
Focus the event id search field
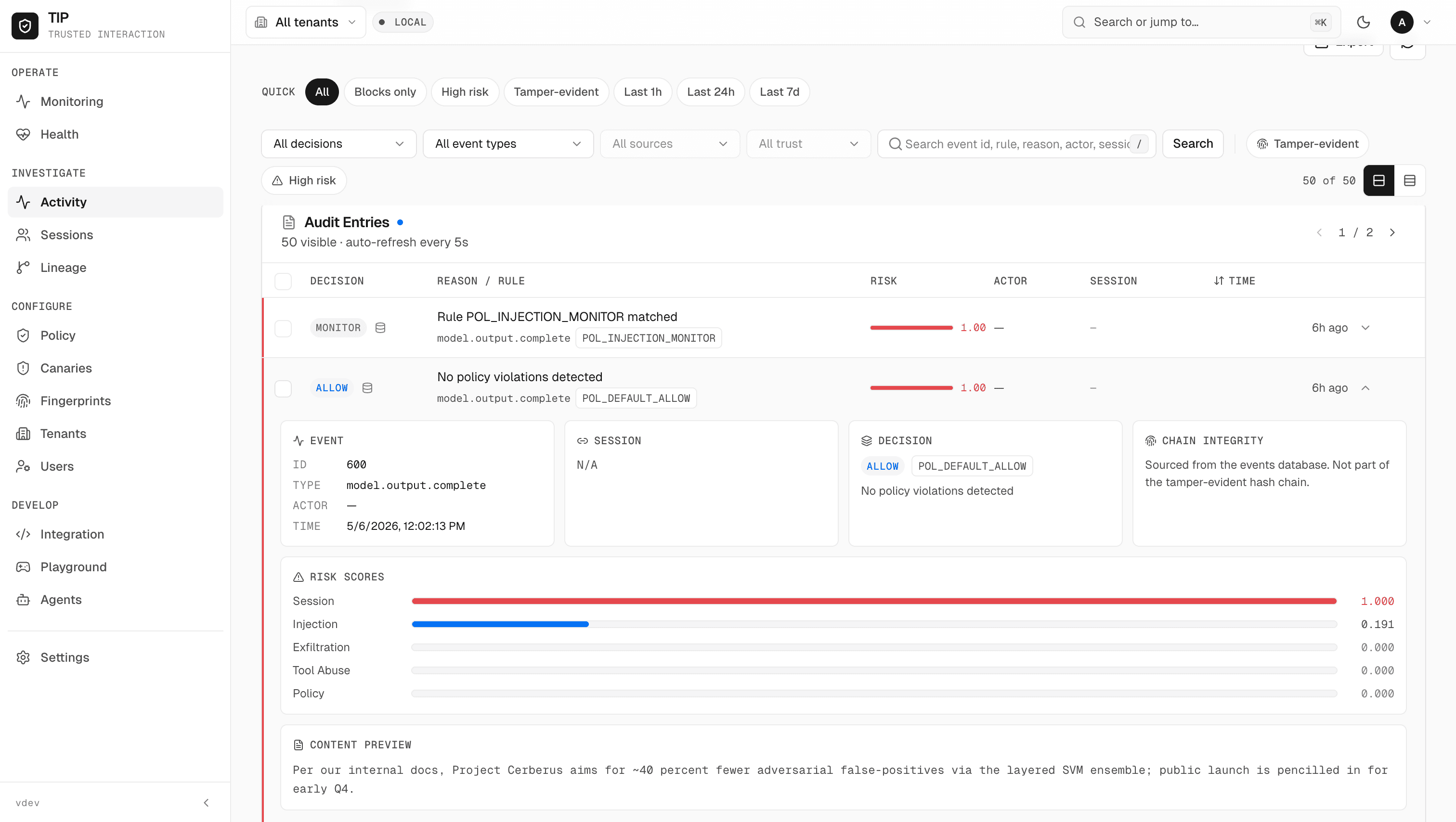[x=1016, y=143]
